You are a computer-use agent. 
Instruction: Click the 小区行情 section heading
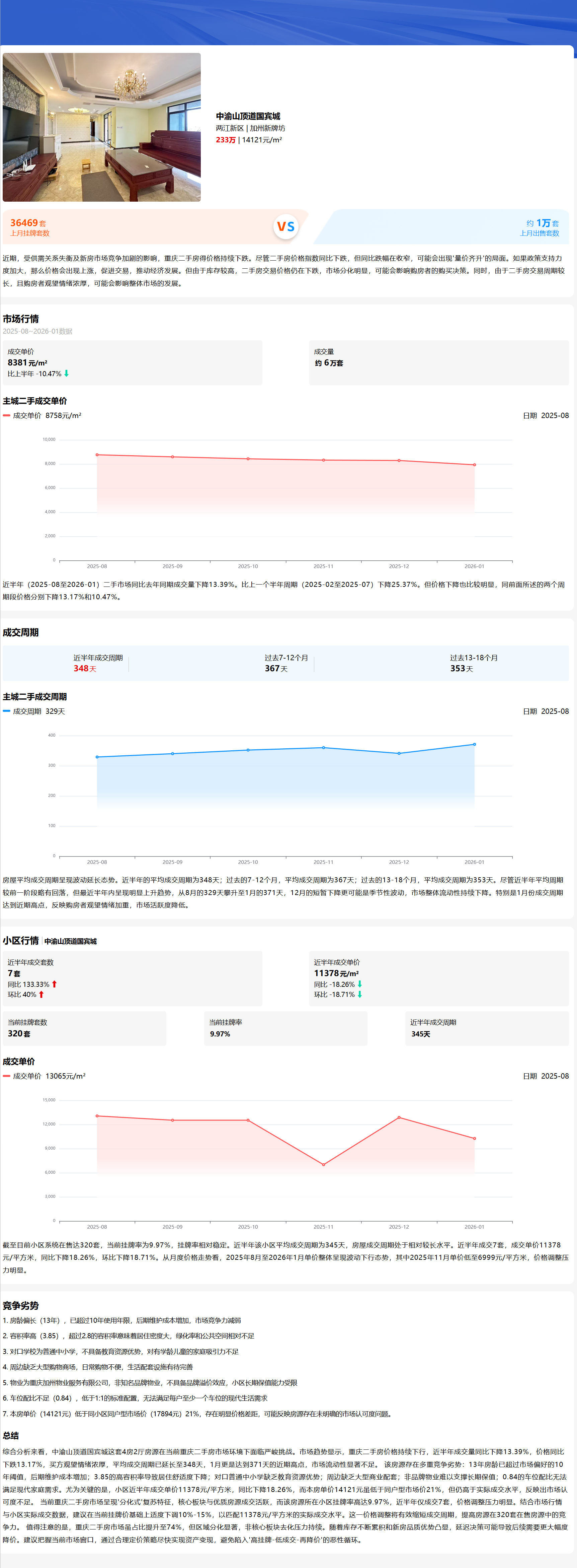click(21, 941)
